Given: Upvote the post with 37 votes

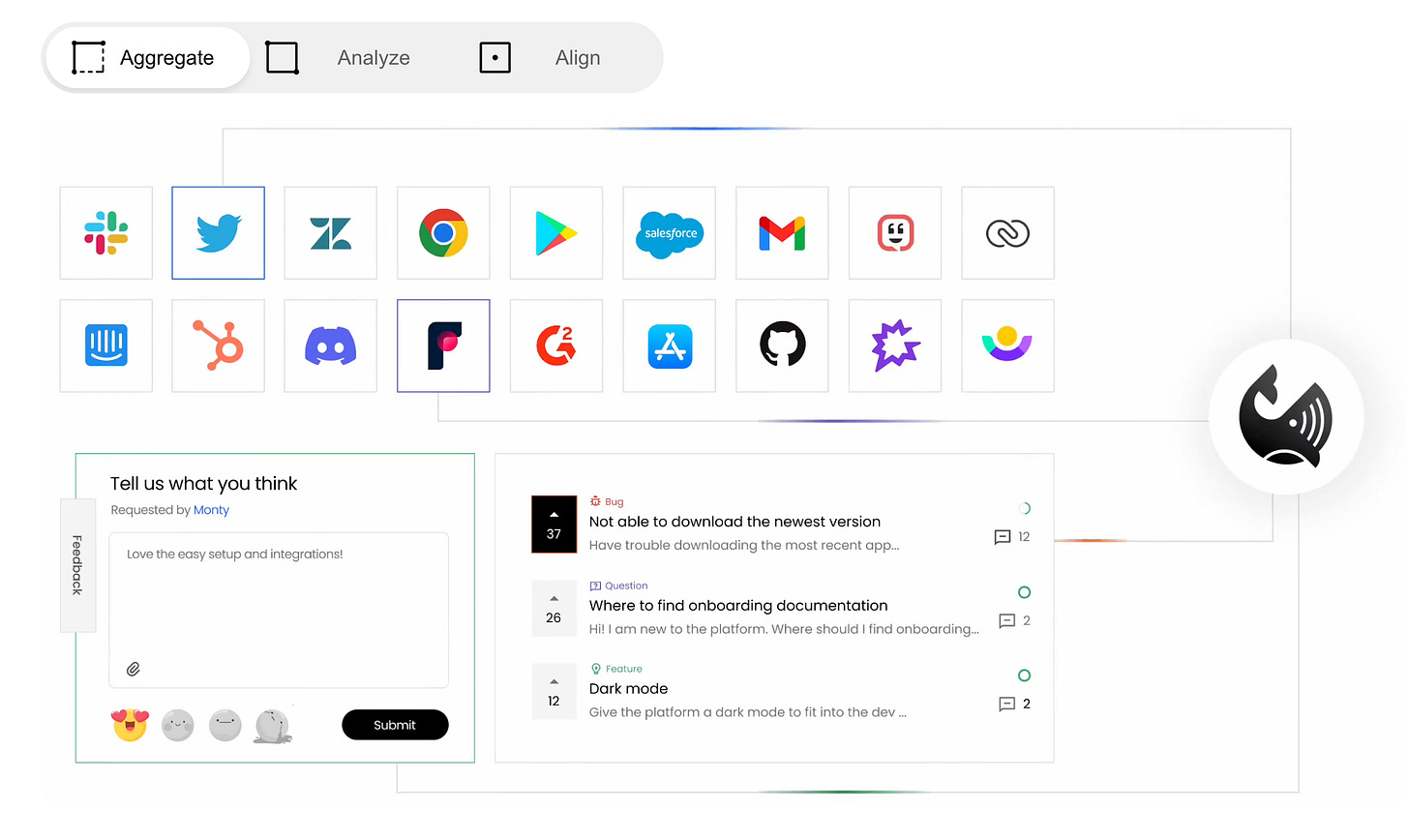Looking at the screenshot, I should 554,525.
